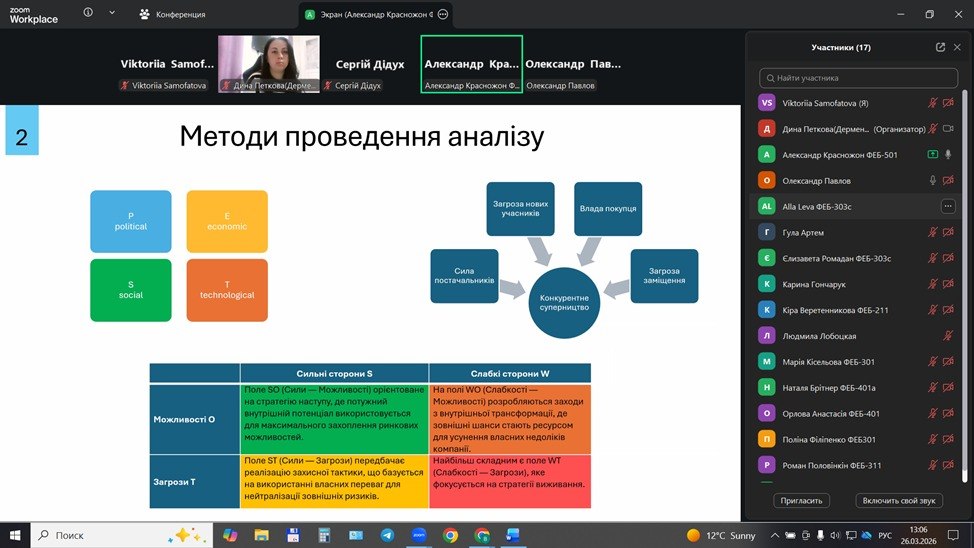Viewport: 974px width, 548px height.
Task: Open the three-dots options on the screen share tab
Action: point(444,15)
